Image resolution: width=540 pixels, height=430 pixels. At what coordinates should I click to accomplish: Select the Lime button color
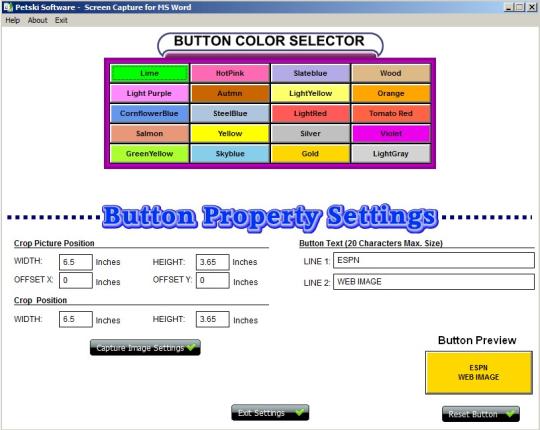pos(149,73)
